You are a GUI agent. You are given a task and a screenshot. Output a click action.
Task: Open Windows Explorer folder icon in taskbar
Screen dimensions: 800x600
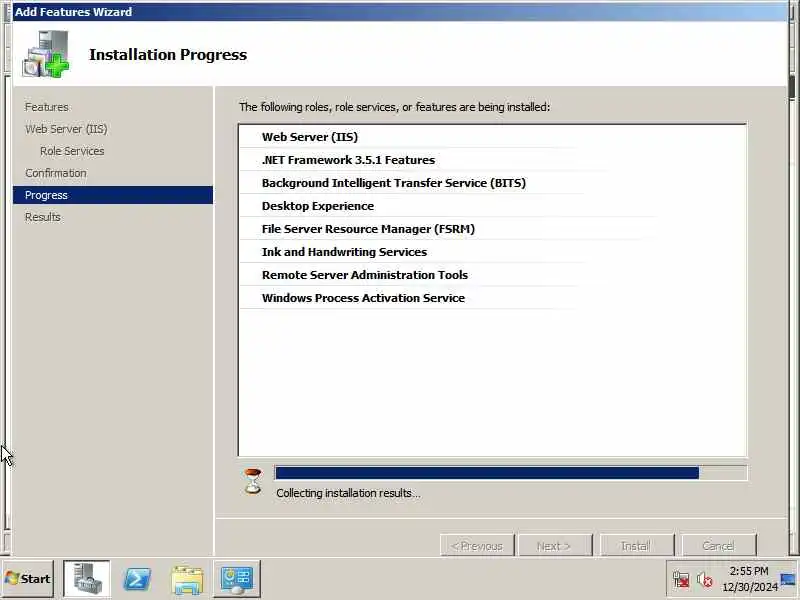click(x=187, y=580)
